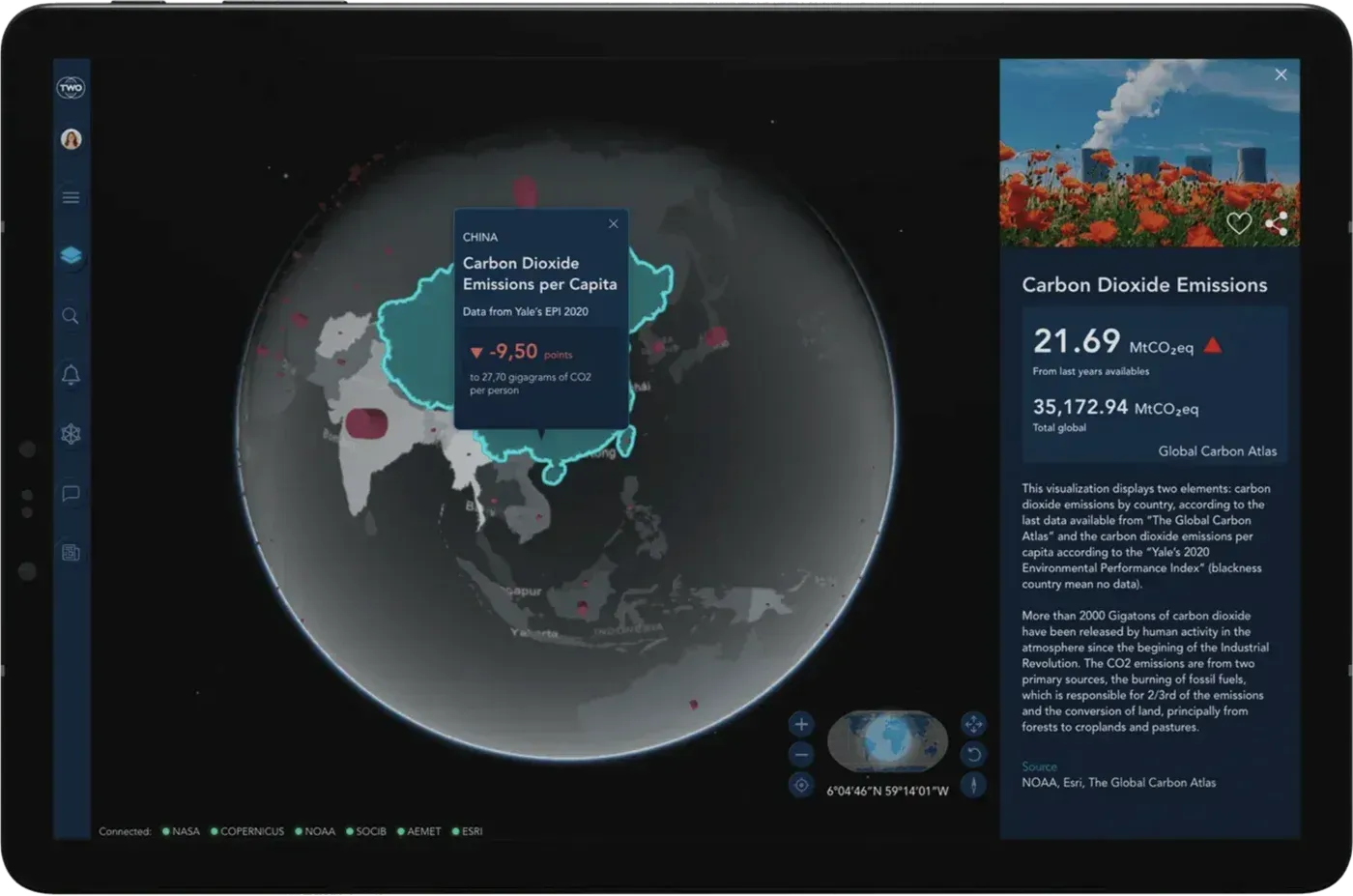Click the power plant and poppies photo

(1149, 152)
